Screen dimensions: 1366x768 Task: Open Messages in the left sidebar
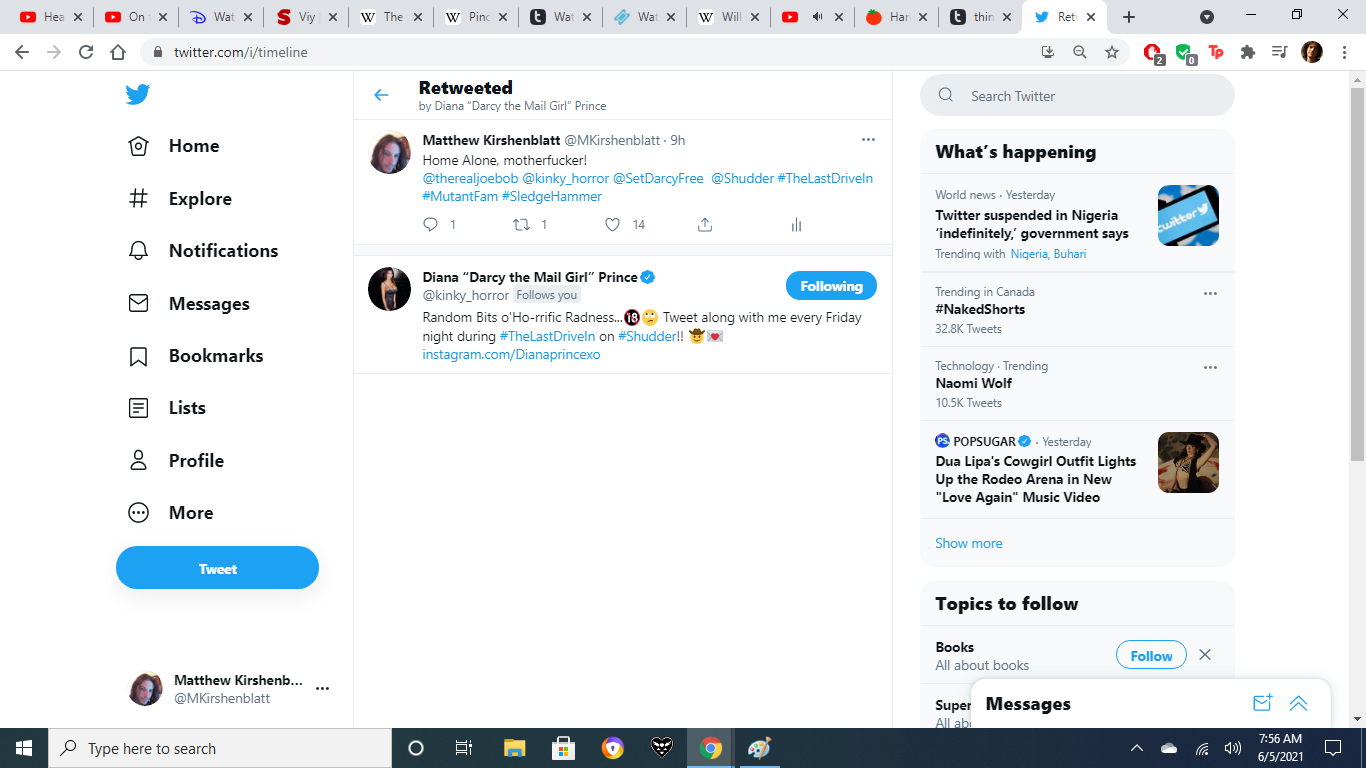pos(189,304)
